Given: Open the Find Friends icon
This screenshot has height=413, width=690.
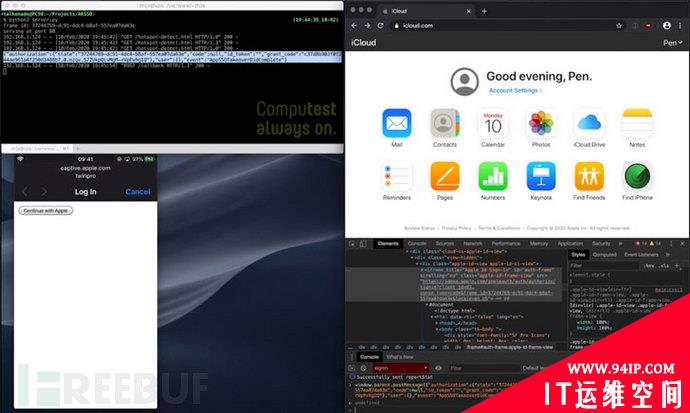Looking at the screenshot, I should pyautogui.click(x=589, y=176).
